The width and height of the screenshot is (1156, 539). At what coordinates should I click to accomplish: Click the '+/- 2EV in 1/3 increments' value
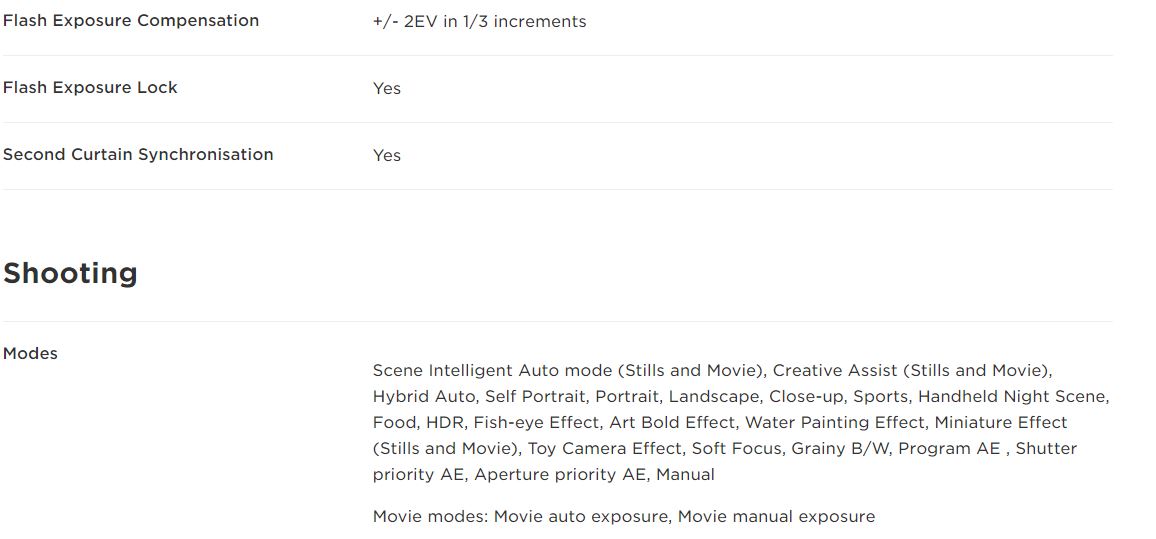(479, 21)
